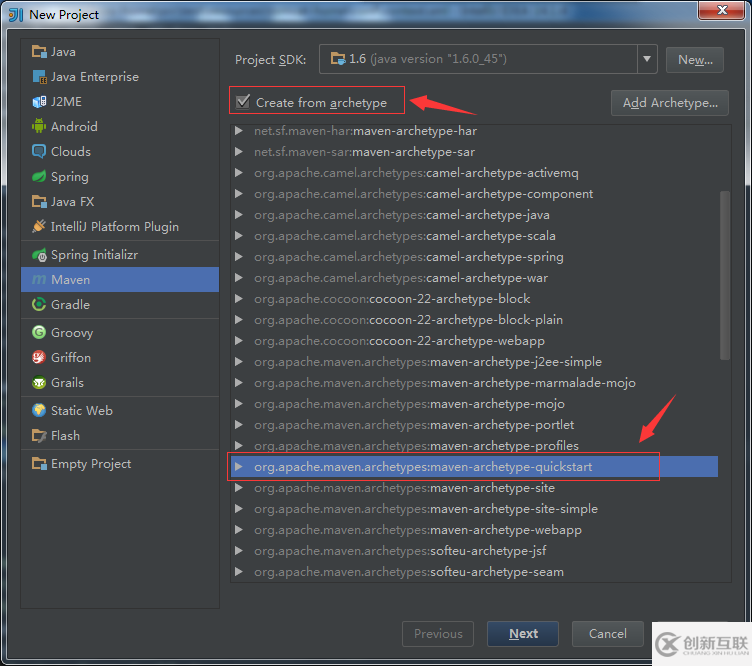Click the Groovy 'G' icon

38,332
